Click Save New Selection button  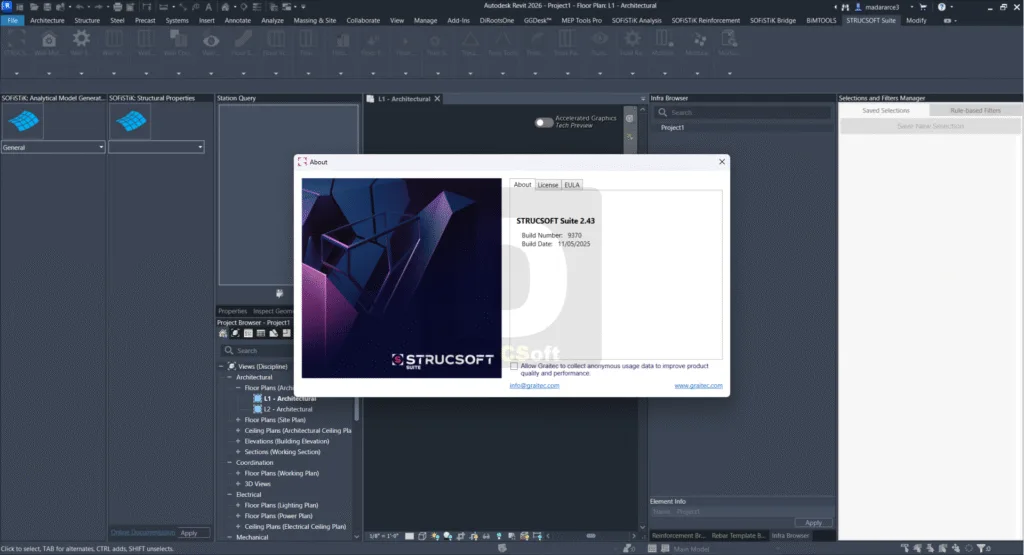pyautogui.click(x=930, y=126)
